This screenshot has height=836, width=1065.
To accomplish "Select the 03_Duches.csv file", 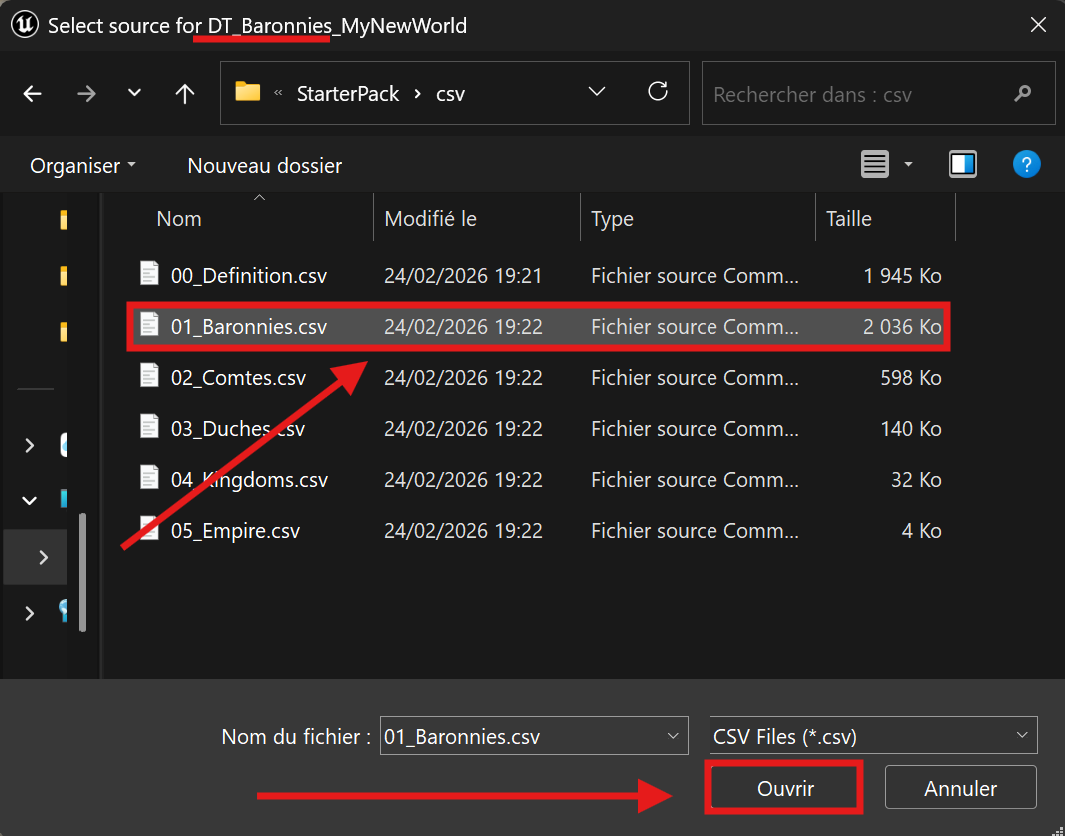I will [x=540, y=429].
